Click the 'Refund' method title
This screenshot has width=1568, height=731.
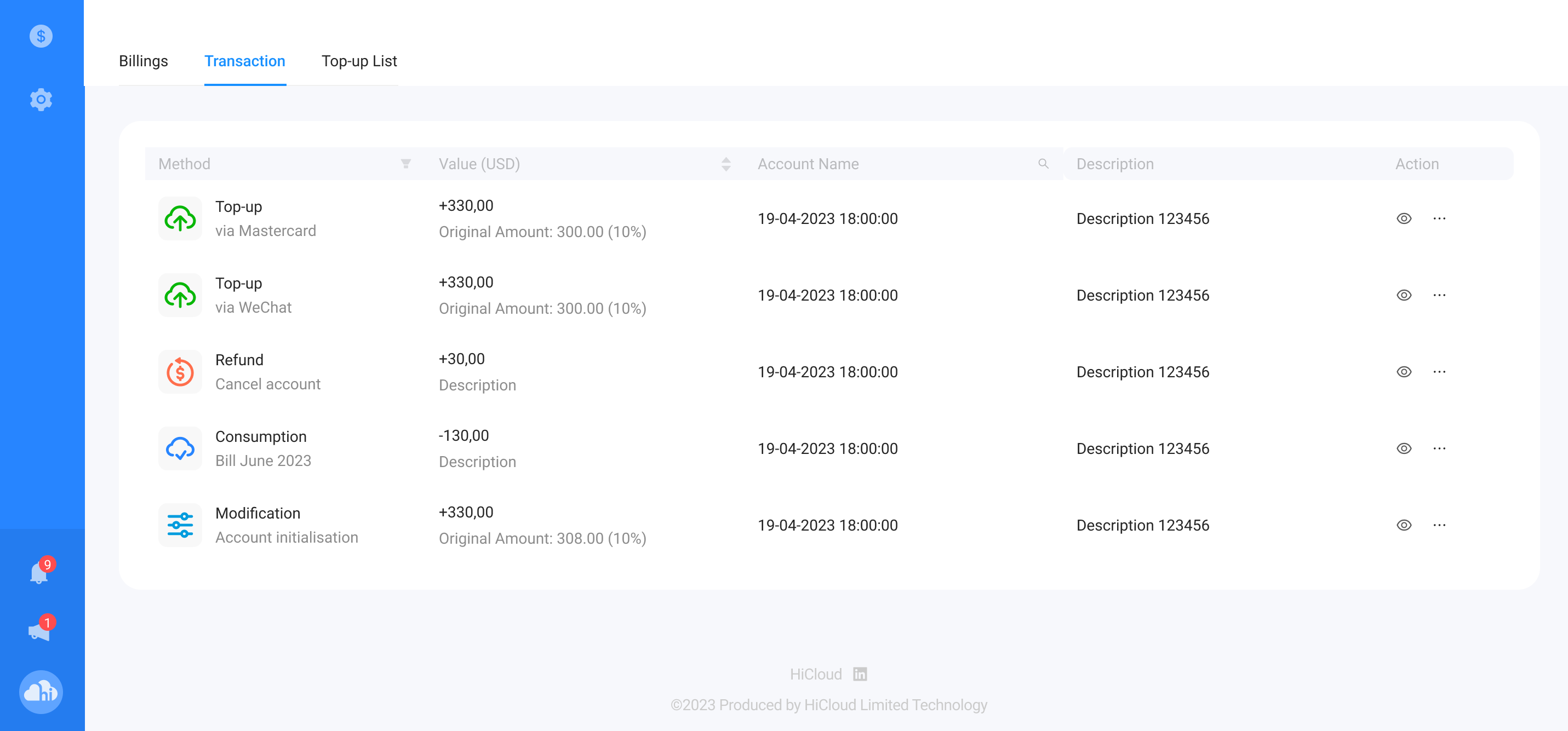coord(239,359)
